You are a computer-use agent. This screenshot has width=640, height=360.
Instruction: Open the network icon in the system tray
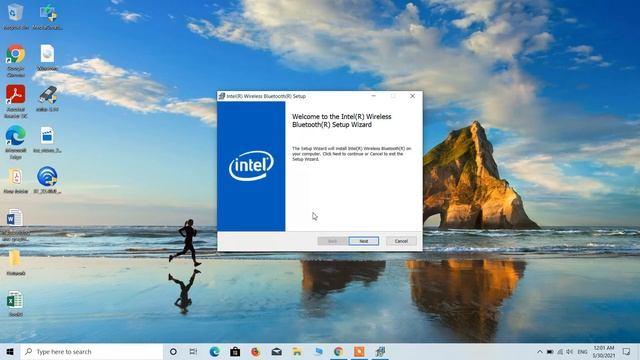pos(560,351)
